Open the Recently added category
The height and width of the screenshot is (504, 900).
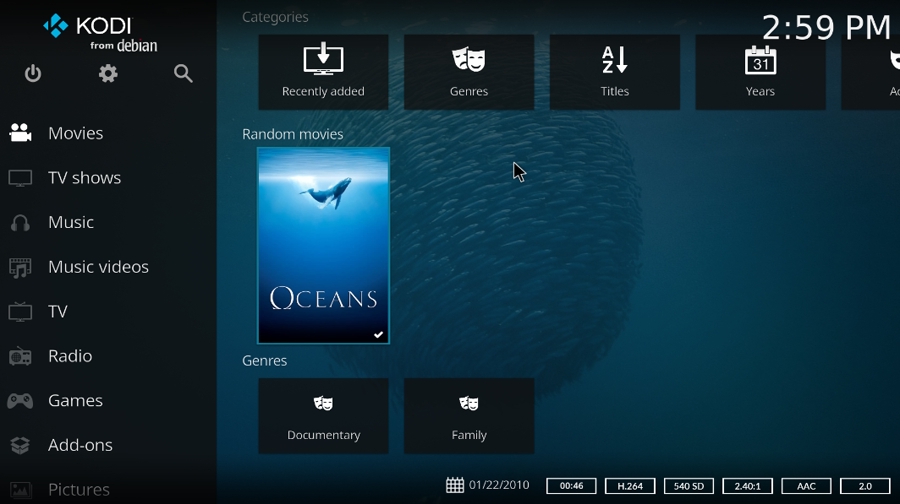point(323,72)
